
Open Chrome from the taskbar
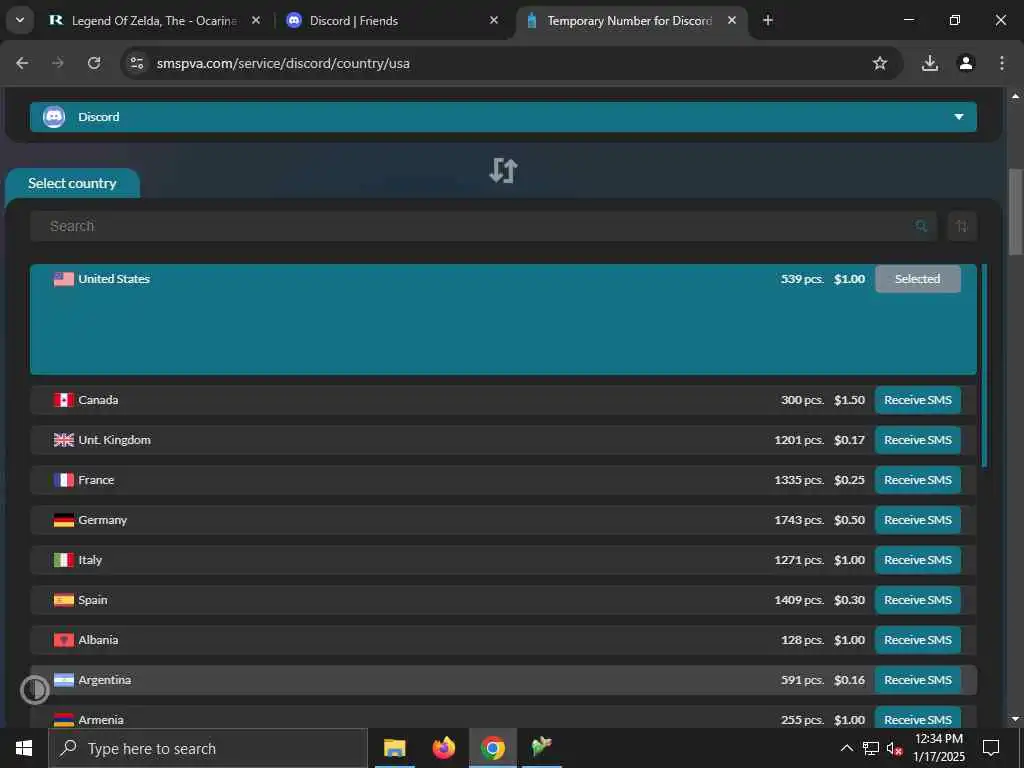[x=492, y=748]
